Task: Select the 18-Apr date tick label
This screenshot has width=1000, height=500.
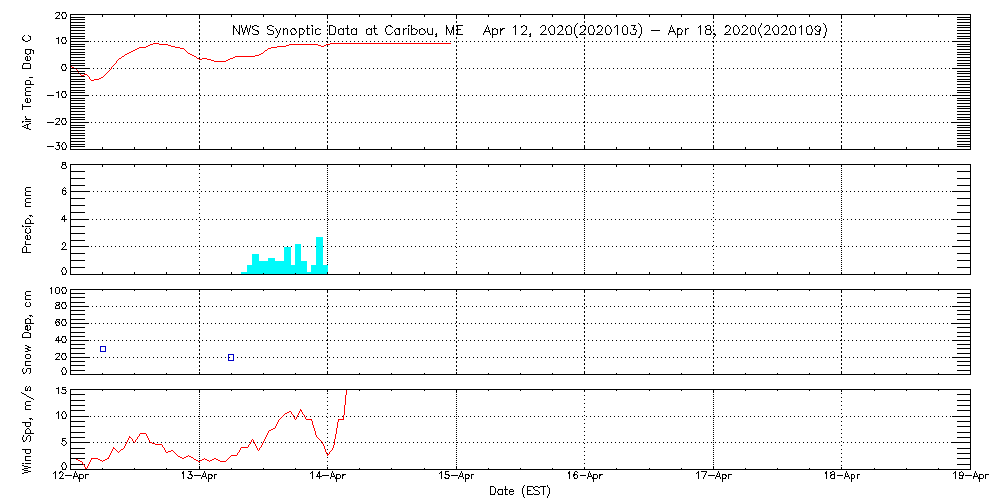Action: (841, 477)
